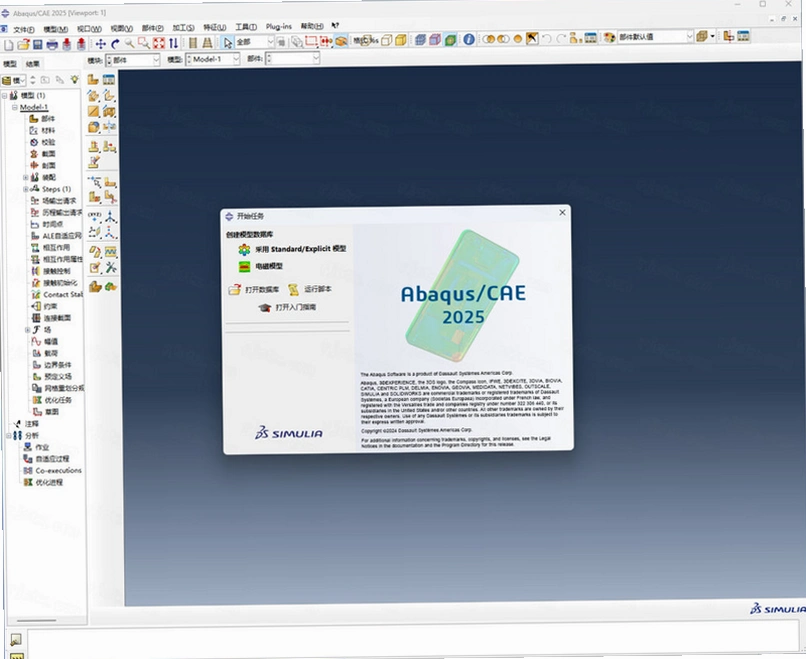Click the Create Part tool
The image size is (806, 659).
[x=93, y=79]
